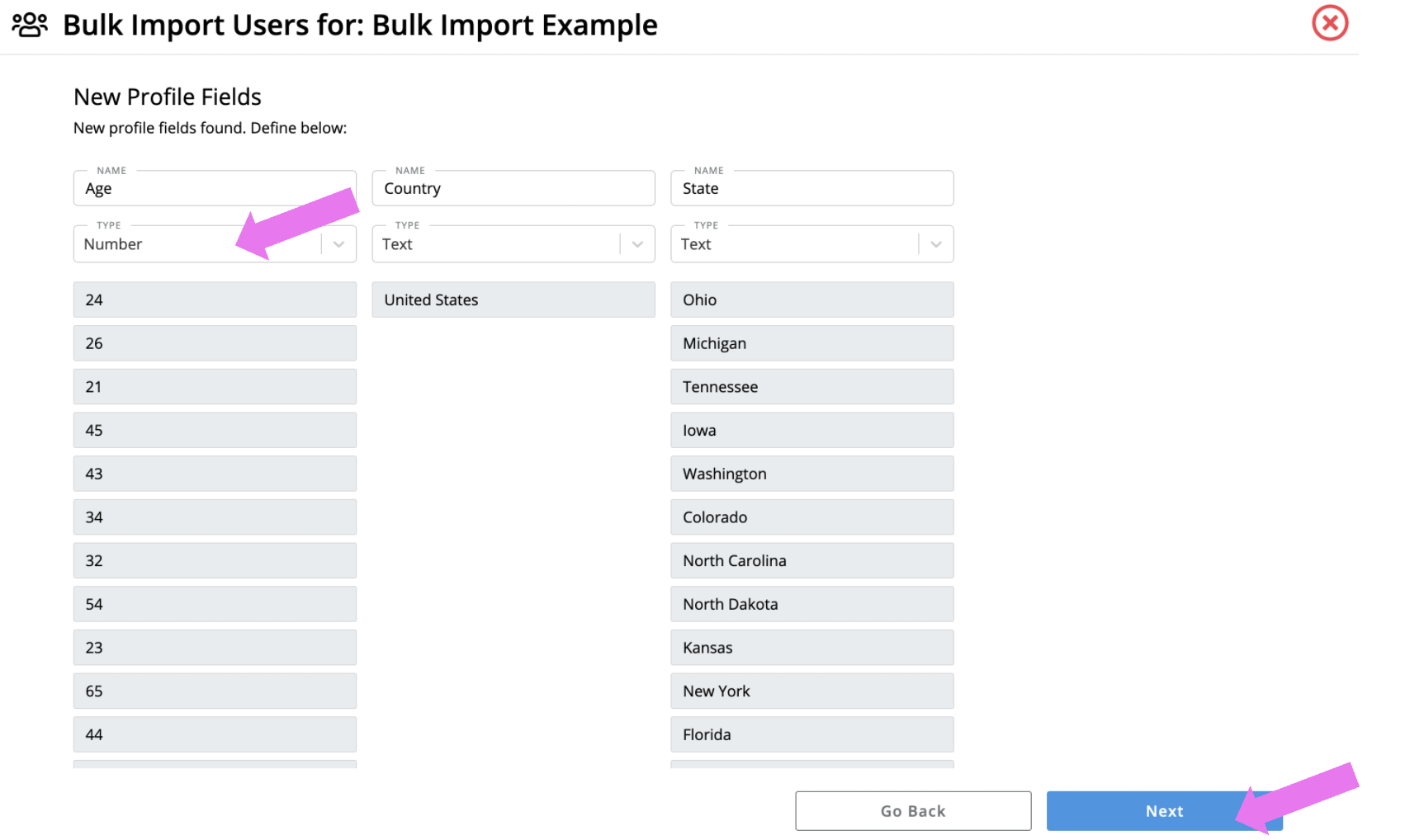1410x840 pixels.
Task: Select the United States value cell
Action: click(x=513, y=300)
